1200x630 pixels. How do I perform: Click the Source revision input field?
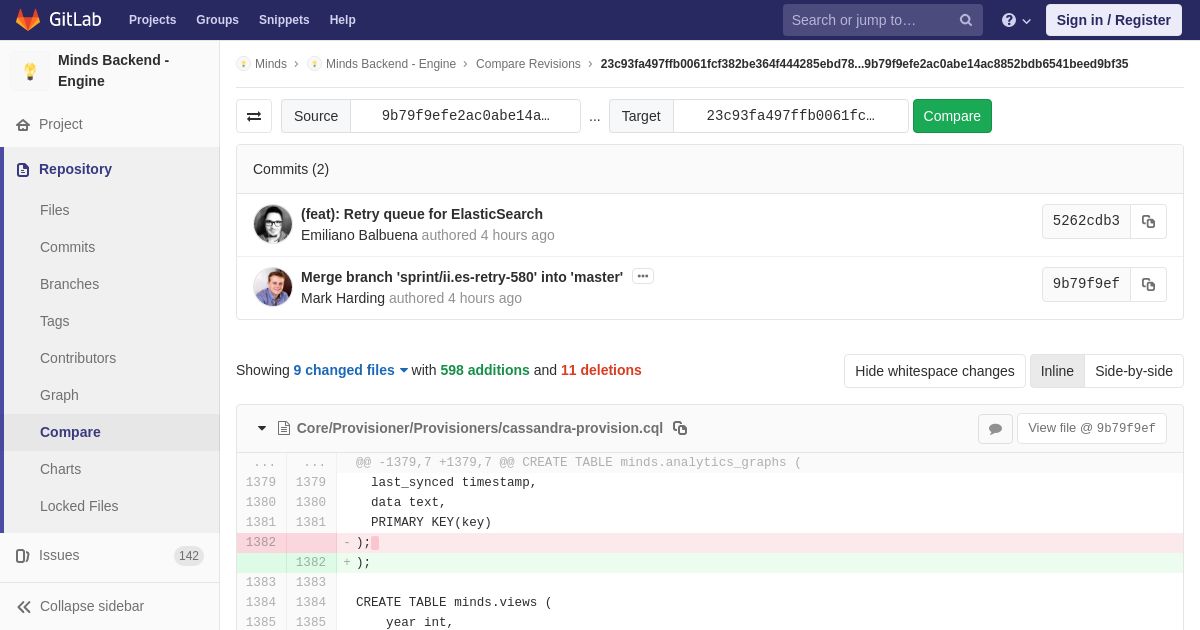point(465,116)
